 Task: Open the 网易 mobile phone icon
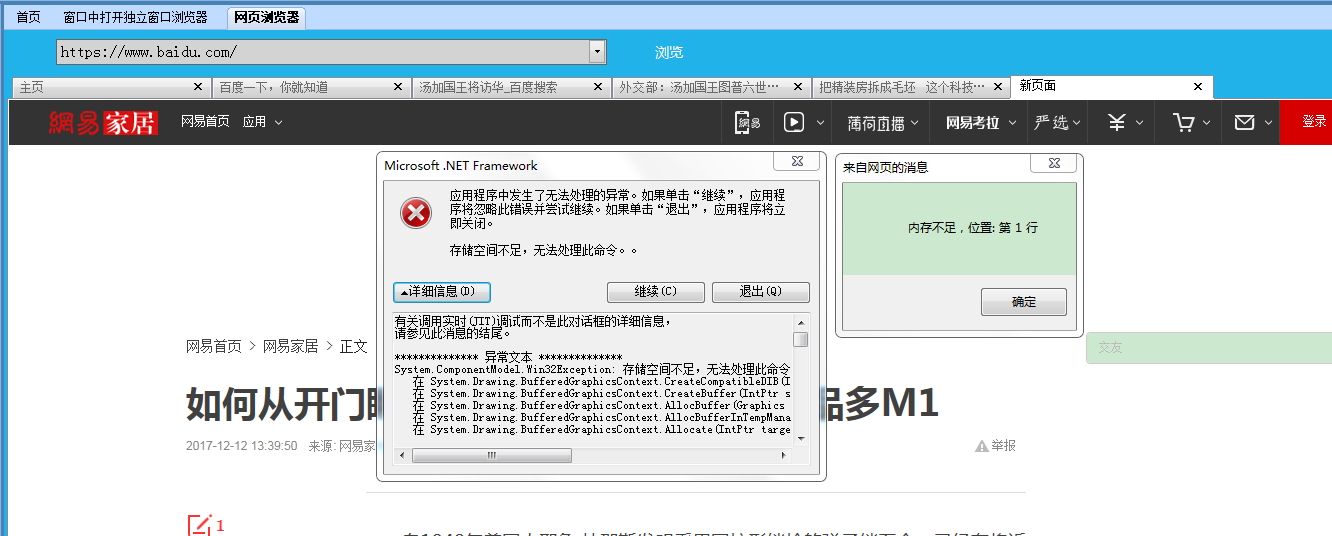[748, 123]
